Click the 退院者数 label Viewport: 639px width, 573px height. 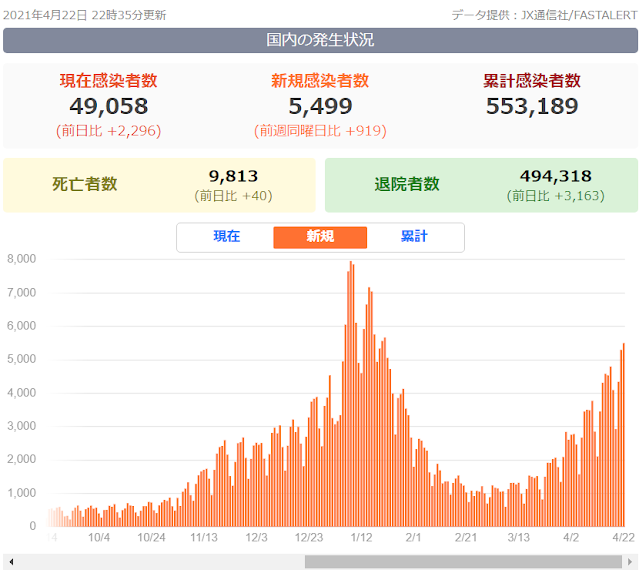(x=407, y=184)
